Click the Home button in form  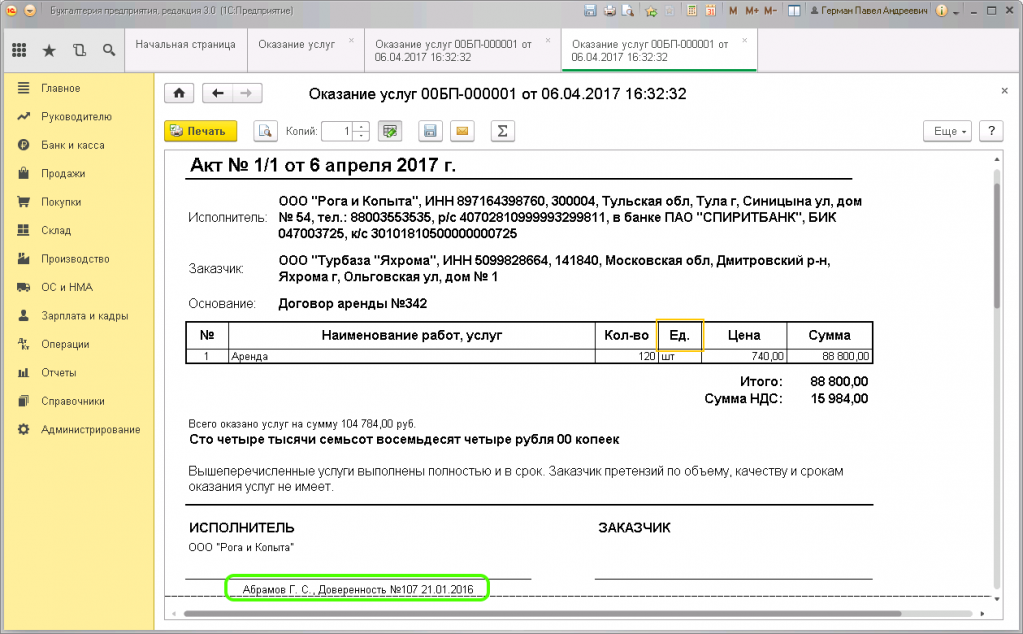(179, 93)
